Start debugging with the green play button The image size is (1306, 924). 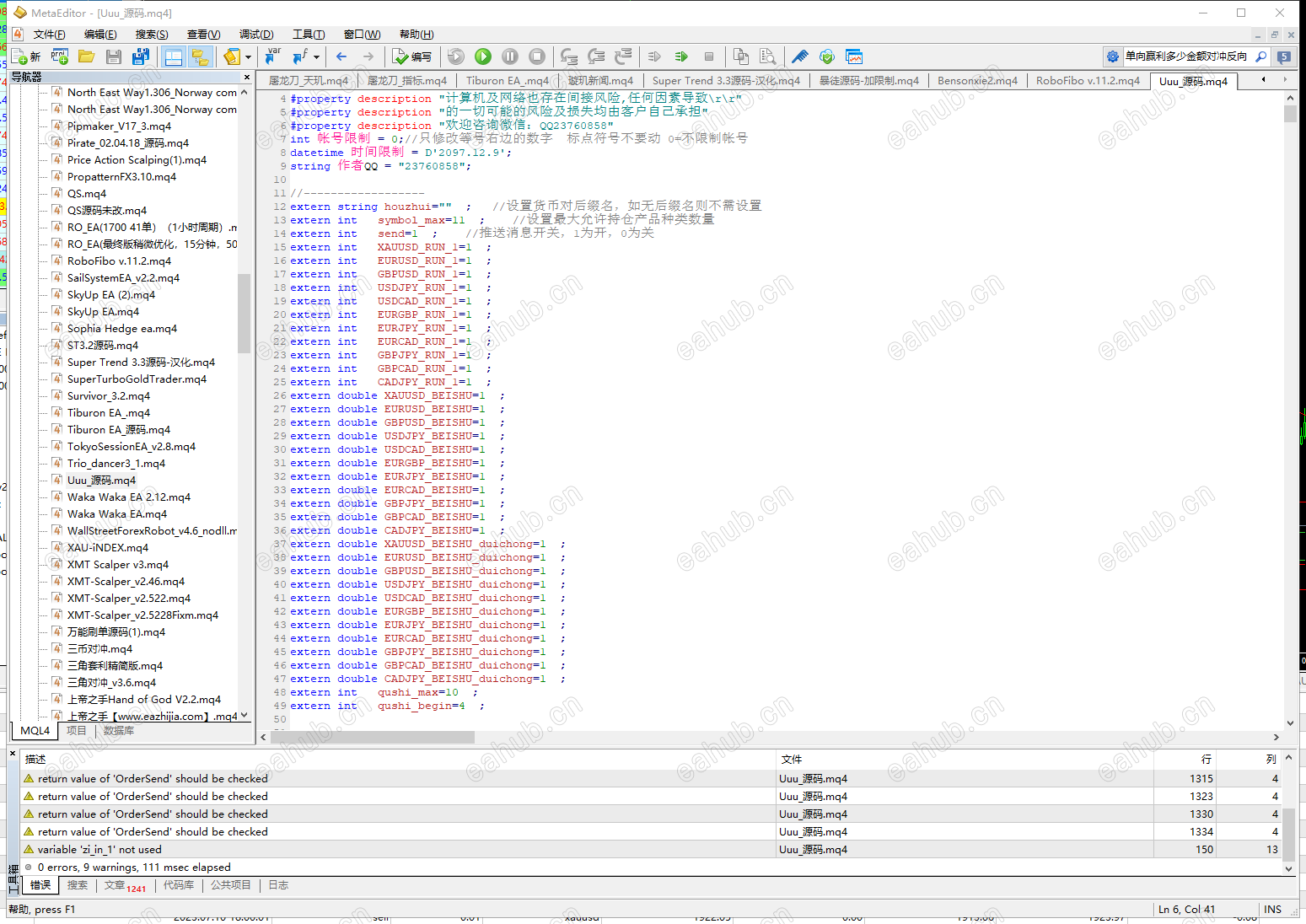tap(483, 56)
